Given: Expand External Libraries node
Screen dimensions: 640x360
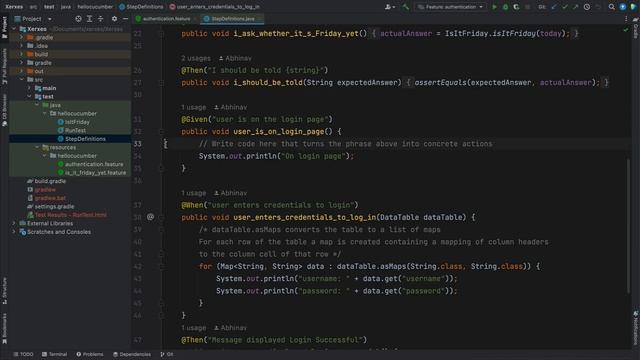Looking at the screenshot, I should [x=14, y=223].
